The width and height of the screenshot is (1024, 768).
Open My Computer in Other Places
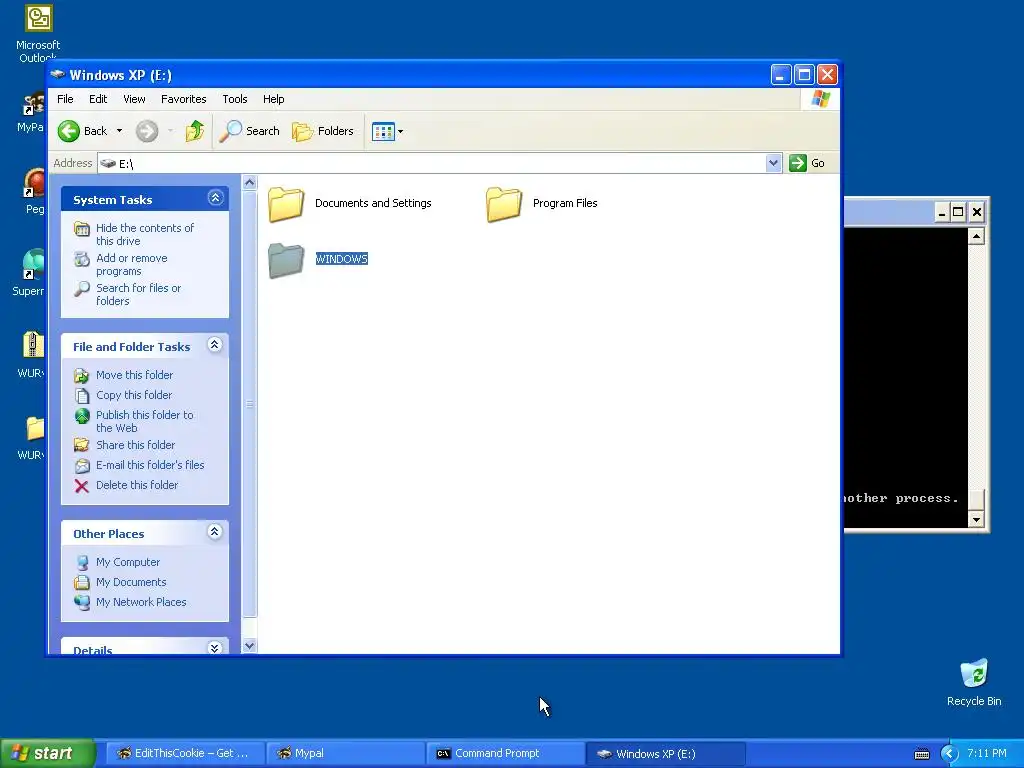[x=127, y=562]
